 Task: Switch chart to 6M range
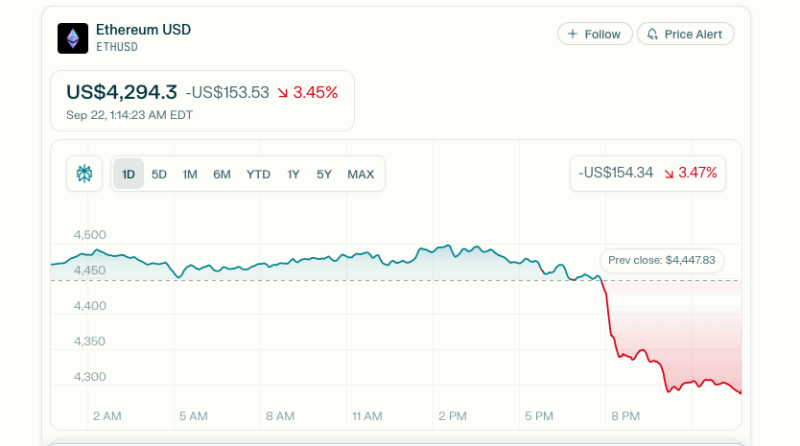tap(221, 174)
